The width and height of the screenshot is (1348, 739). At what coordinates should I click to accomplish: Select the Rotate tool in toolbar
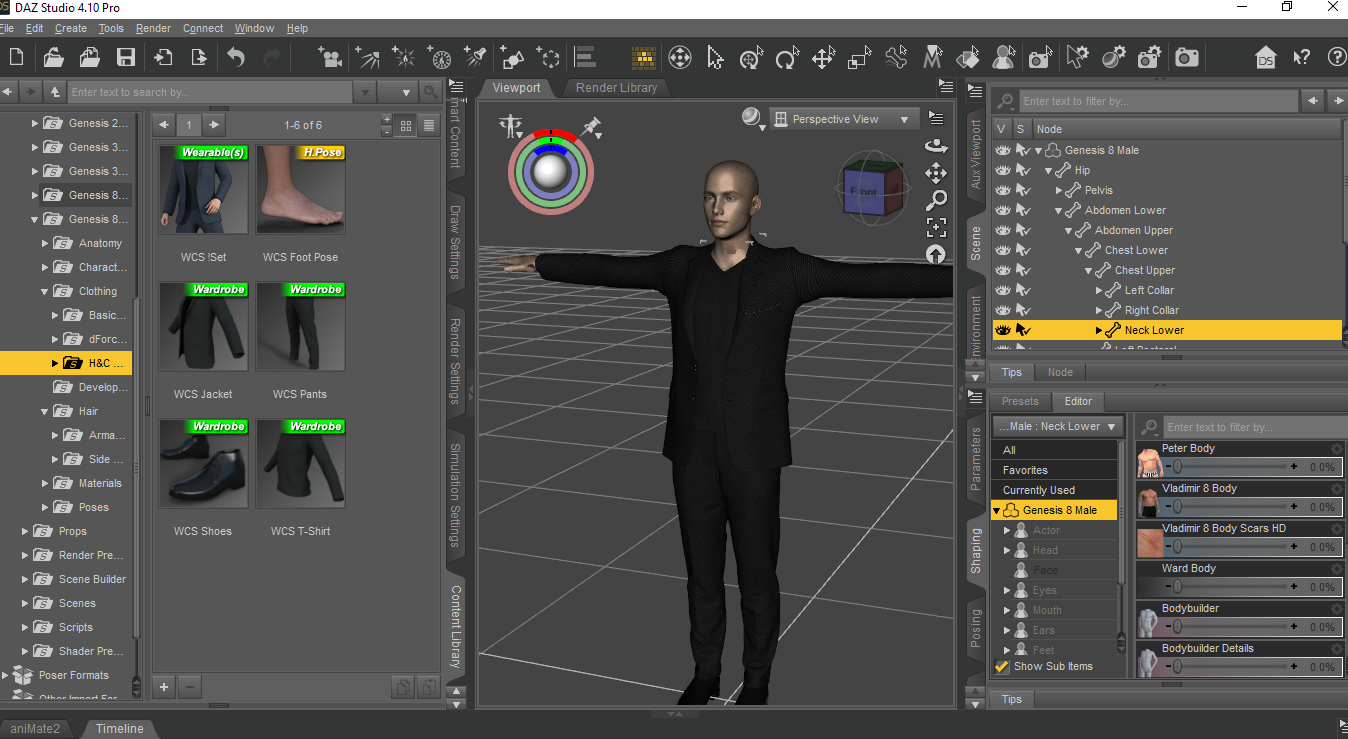(x=787, y=57)
